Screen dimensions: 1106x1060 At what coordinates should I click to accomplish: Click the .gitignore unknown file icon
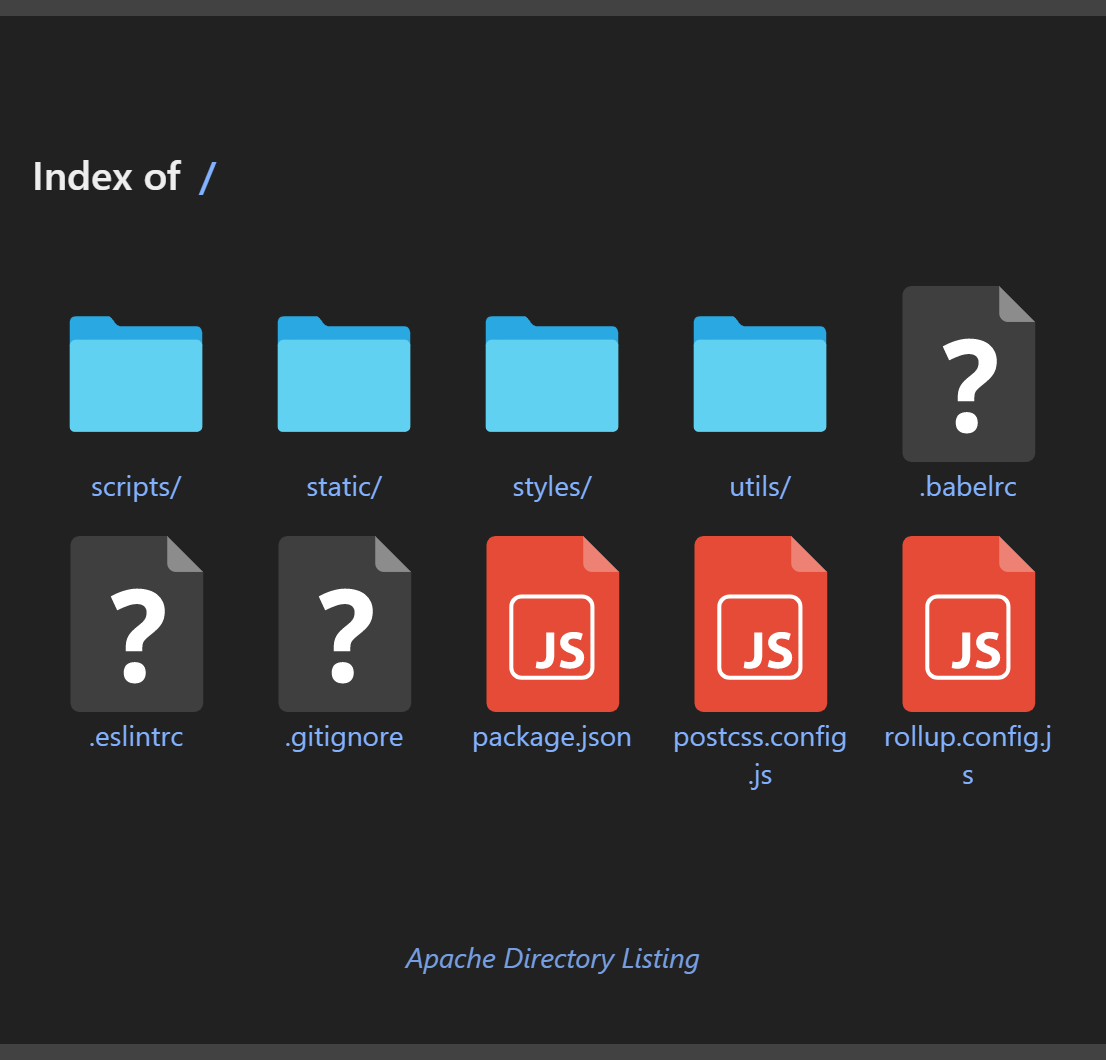coord(344,624)
